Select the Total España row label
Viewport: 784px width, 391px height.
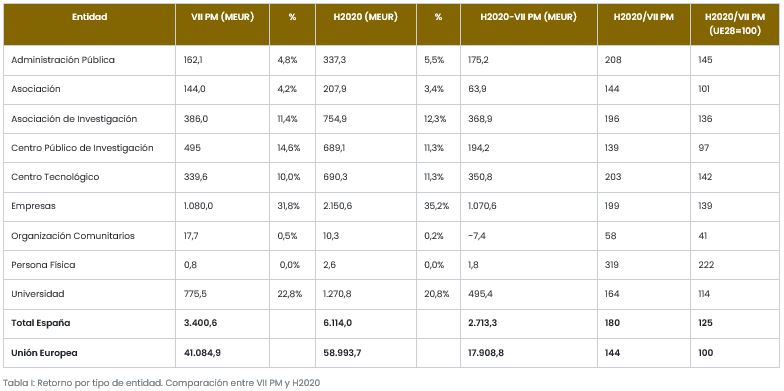40,323
